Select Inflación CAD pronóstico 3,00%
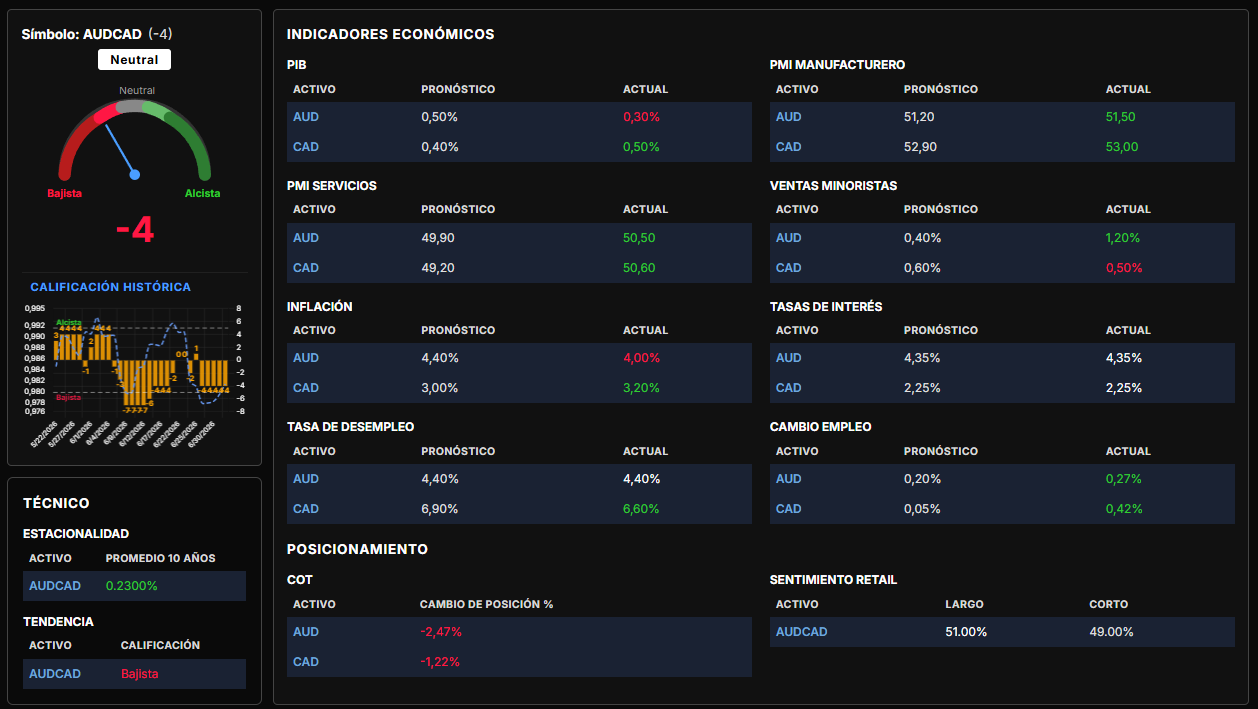Image resolution: width=1258 pixels, height=709 pixels. click(x=440, y=388)
